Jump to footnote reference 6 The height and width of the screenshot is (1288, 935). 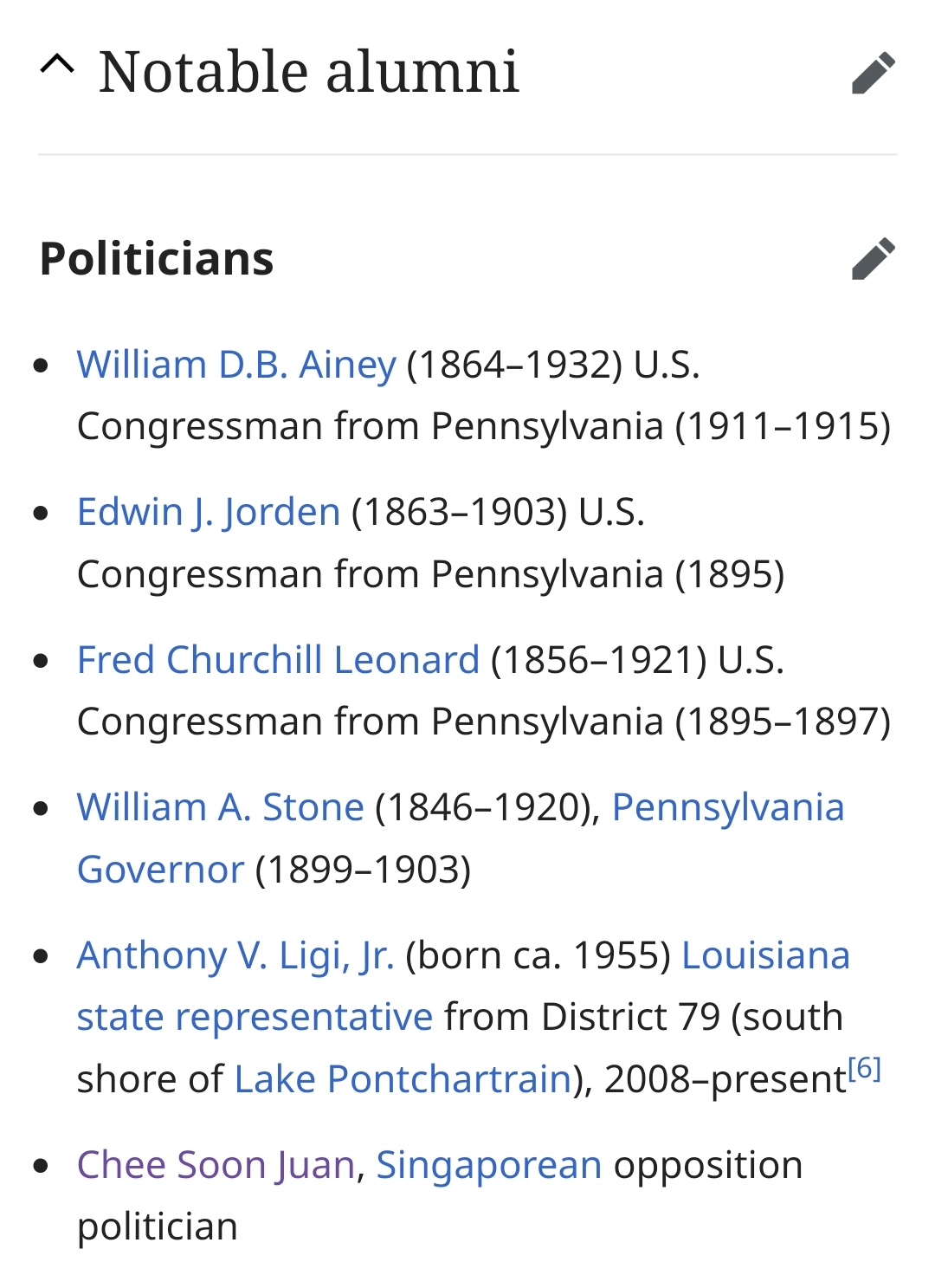864,1068
